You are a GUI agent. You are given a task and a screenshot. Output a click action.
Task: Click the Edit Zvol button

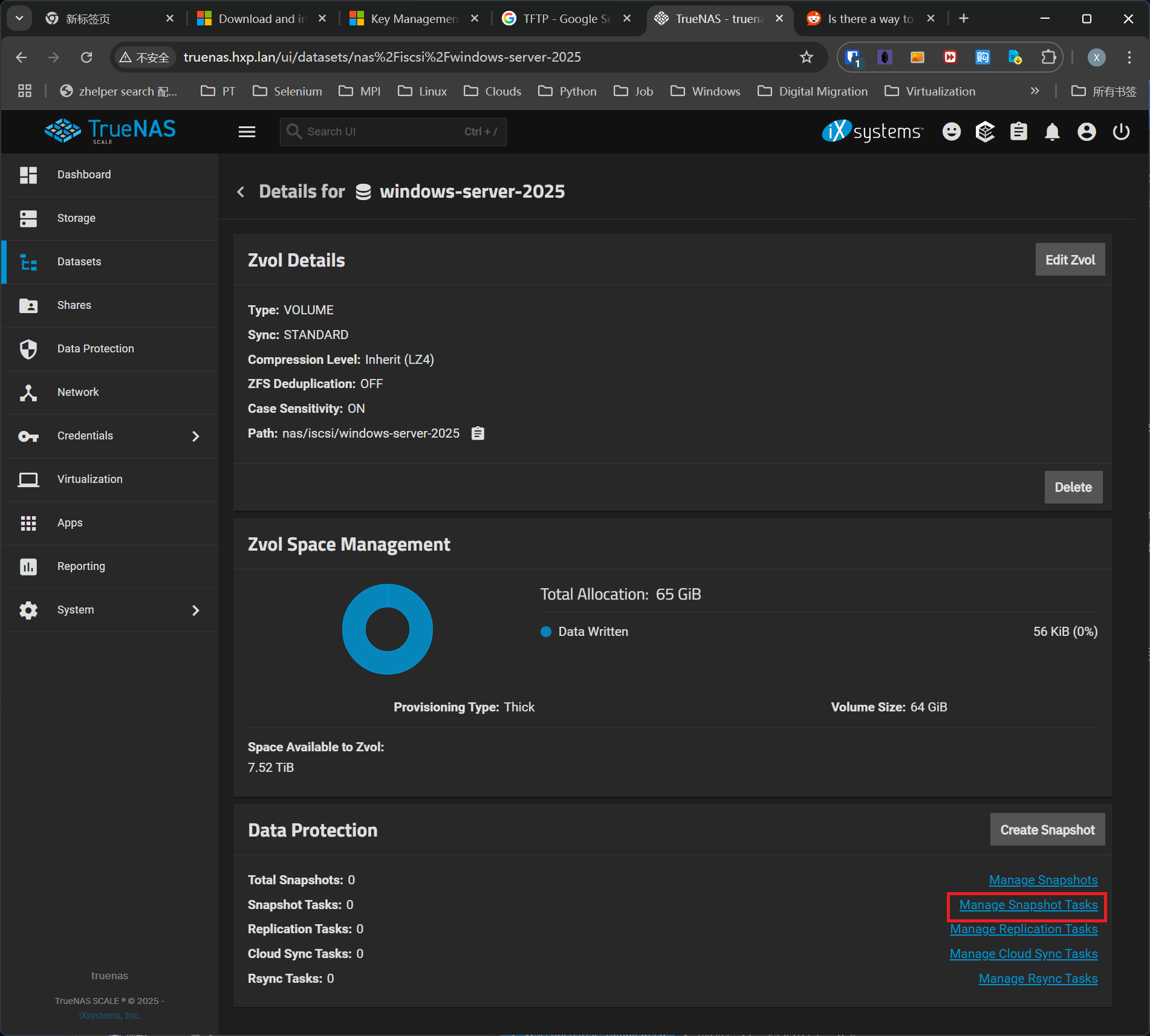click(1070, 260)
